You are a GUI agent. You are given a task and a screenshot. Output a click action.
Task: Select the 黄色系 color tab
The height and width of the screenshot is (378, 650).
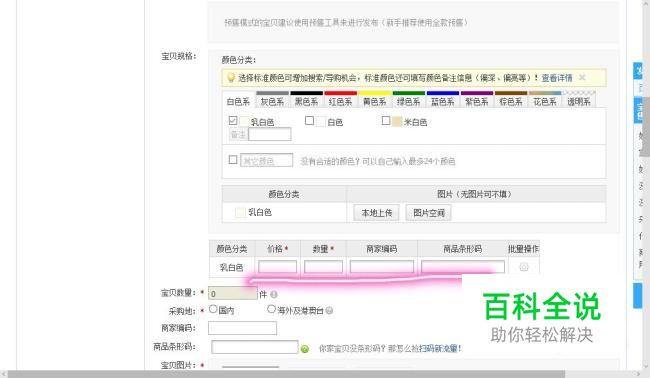point(374,101)
